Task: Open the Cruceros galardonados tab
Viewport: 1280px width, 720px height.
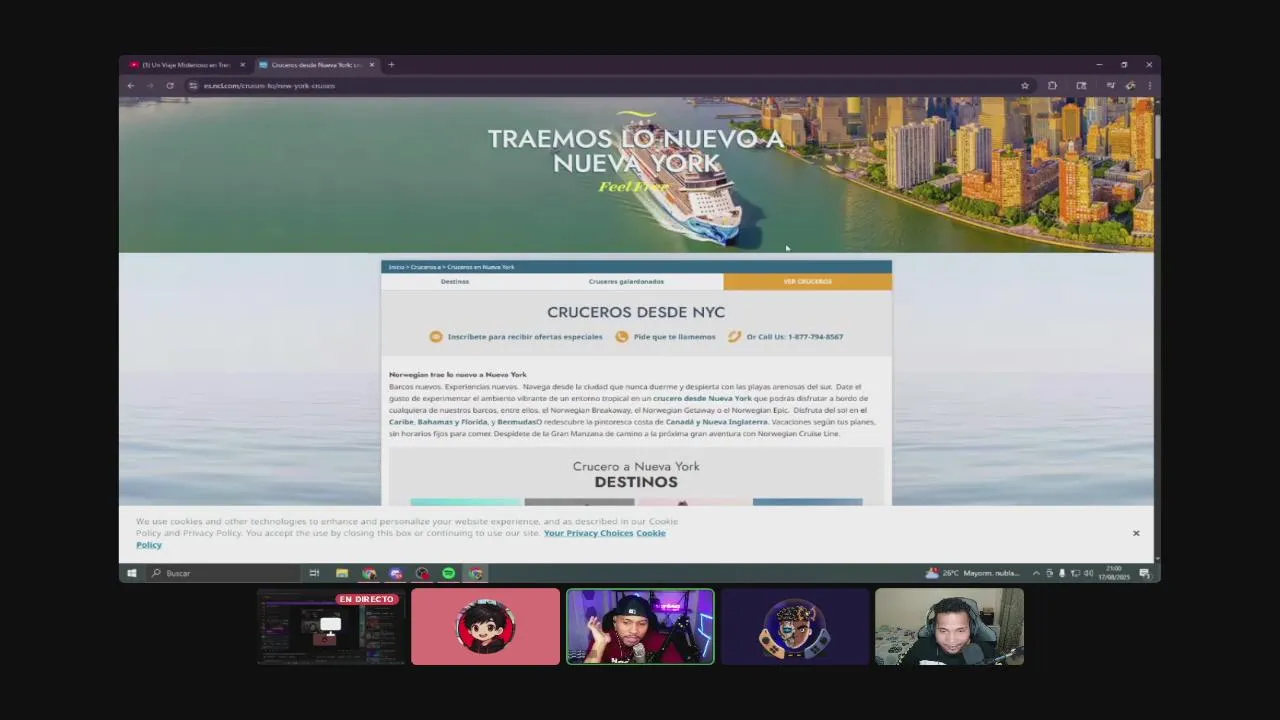Action: click(x=626, y=281)
